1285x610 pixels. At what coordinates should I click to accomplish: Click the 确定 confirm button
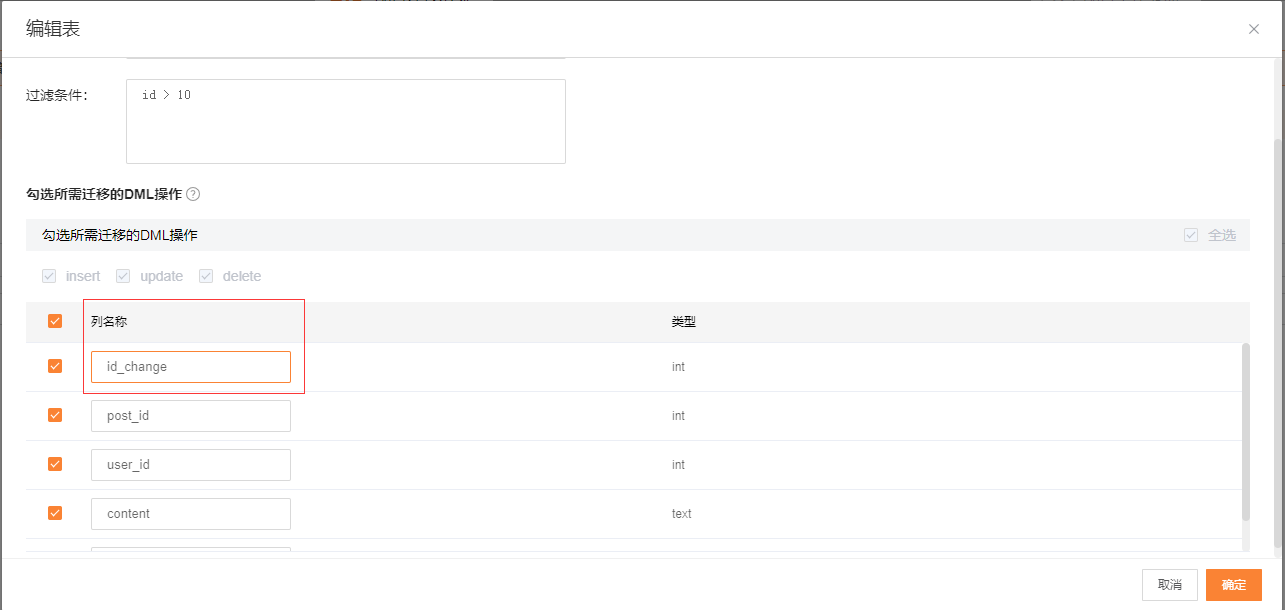[x=1233, y=585]
